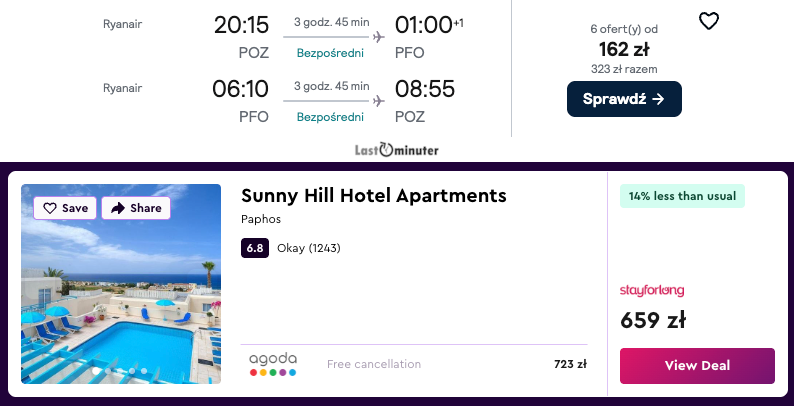The width and height of the screenshot is (794, 406).
Task: Open the Lastminuter logo
Action: coord(397,150)
